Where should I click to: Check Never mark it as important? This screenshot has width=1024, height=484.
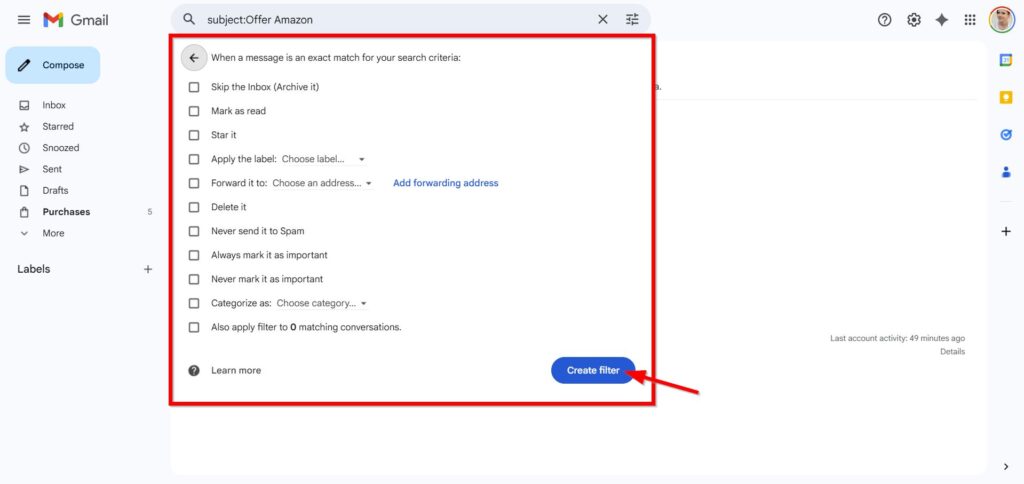pyautogui.click(x=194, y=279)
